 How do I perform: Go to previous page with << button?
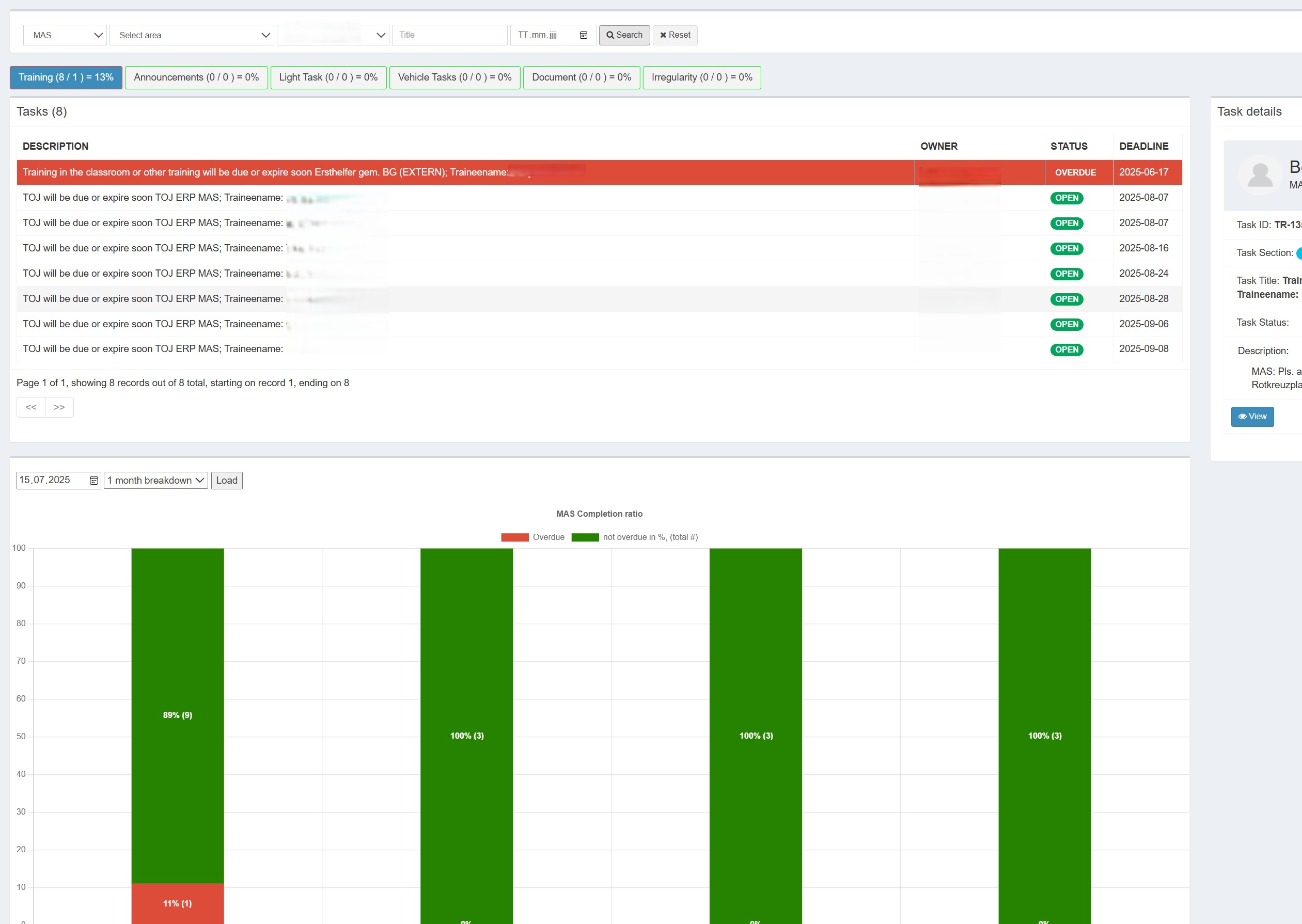click(31, 407)
